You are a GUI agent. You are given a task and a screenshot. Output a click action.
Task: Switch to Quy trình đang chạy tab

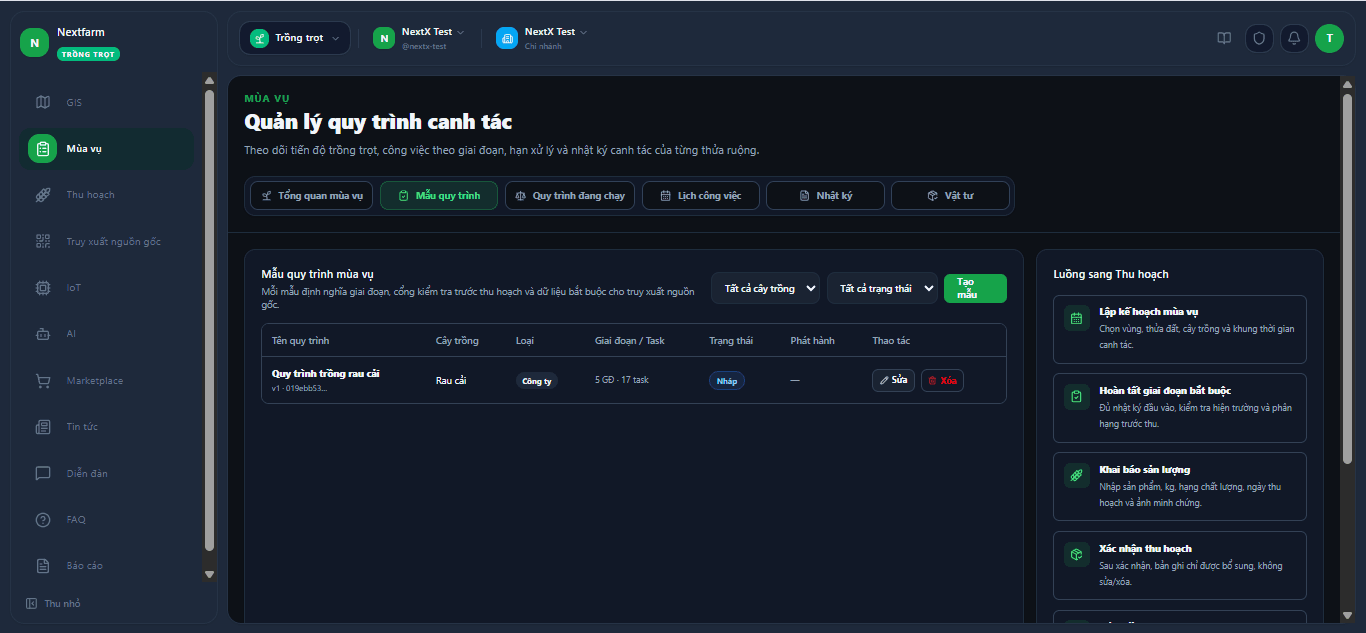[570, 196]
